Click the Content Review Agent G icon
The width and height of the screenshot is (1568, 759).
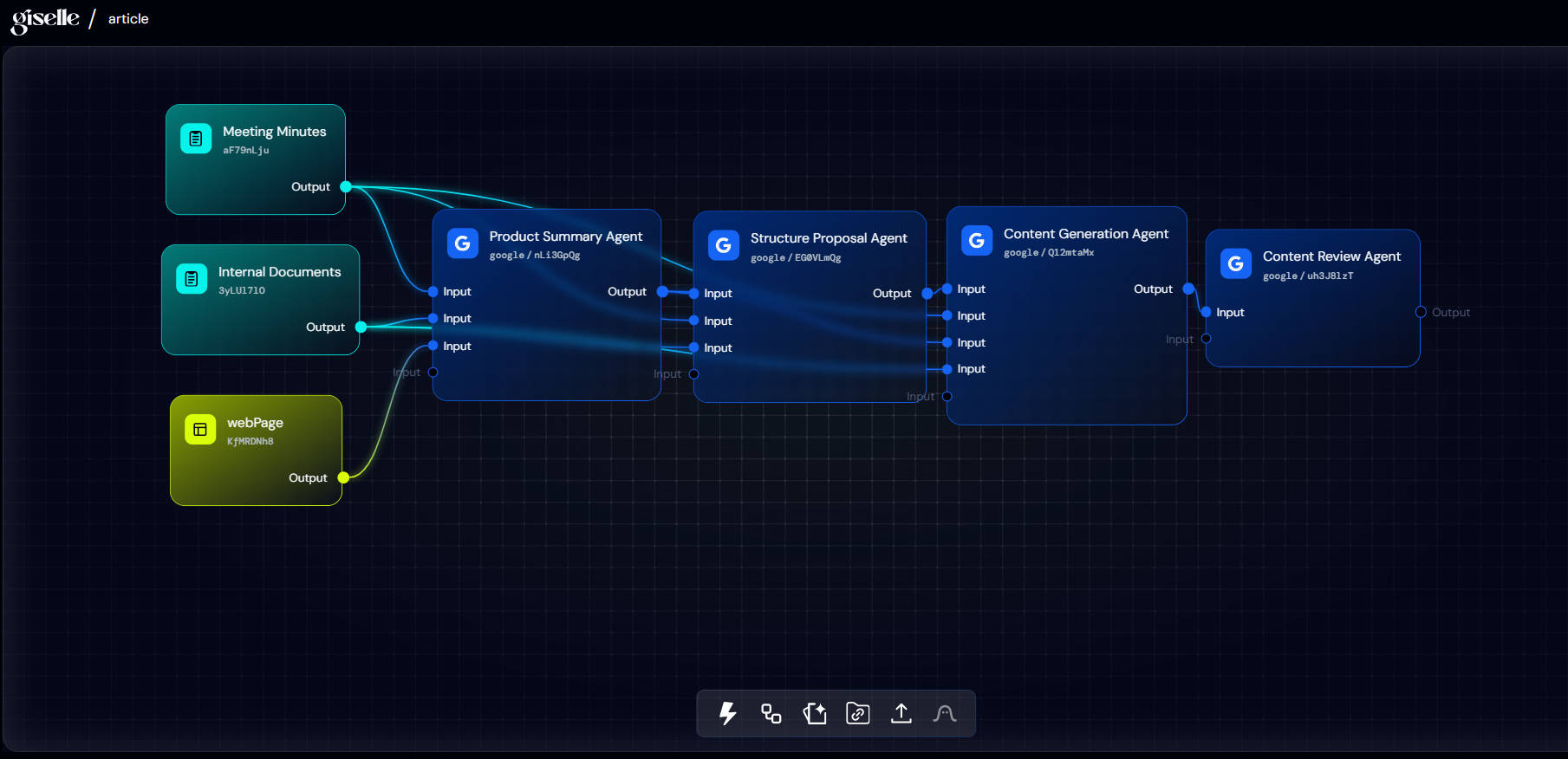pyautogui.click(x=1235, y=263)
